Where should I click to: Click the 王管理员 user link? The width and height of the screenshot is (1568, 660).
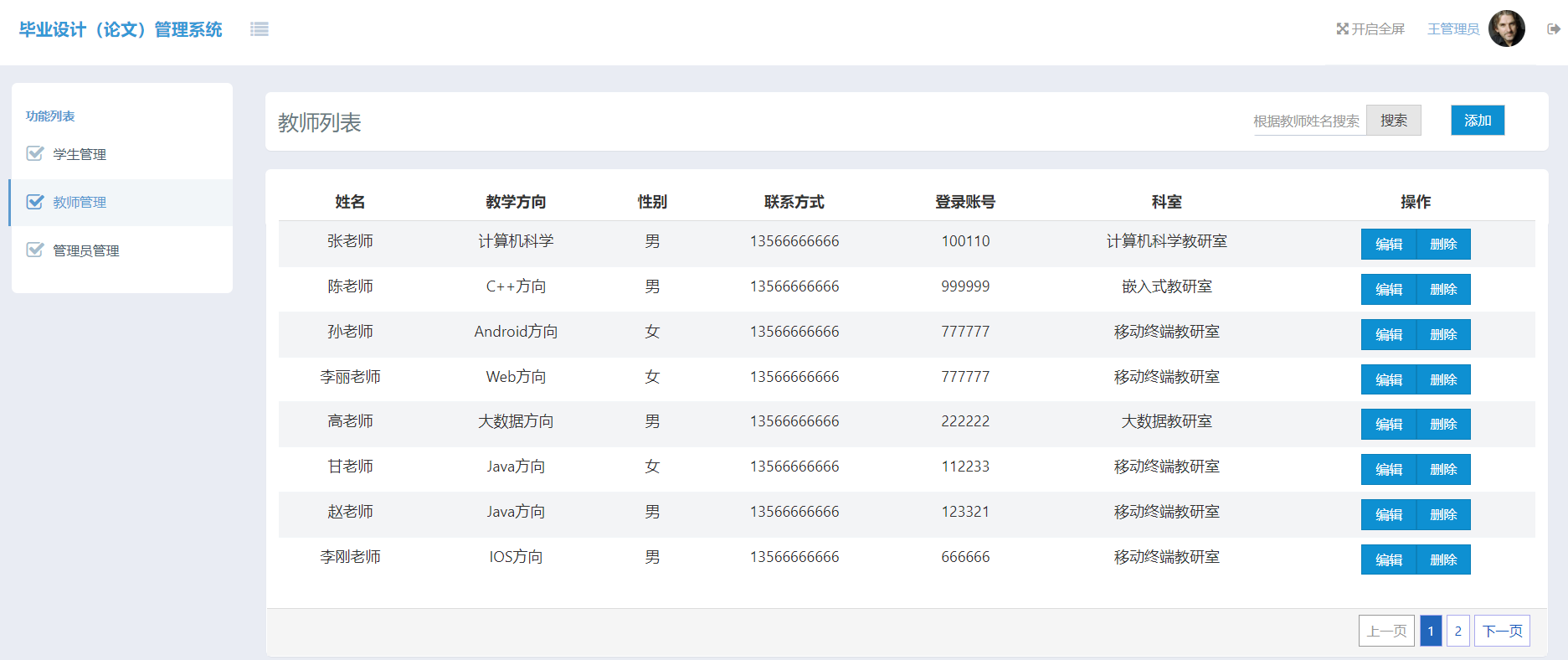(1453, 29)
